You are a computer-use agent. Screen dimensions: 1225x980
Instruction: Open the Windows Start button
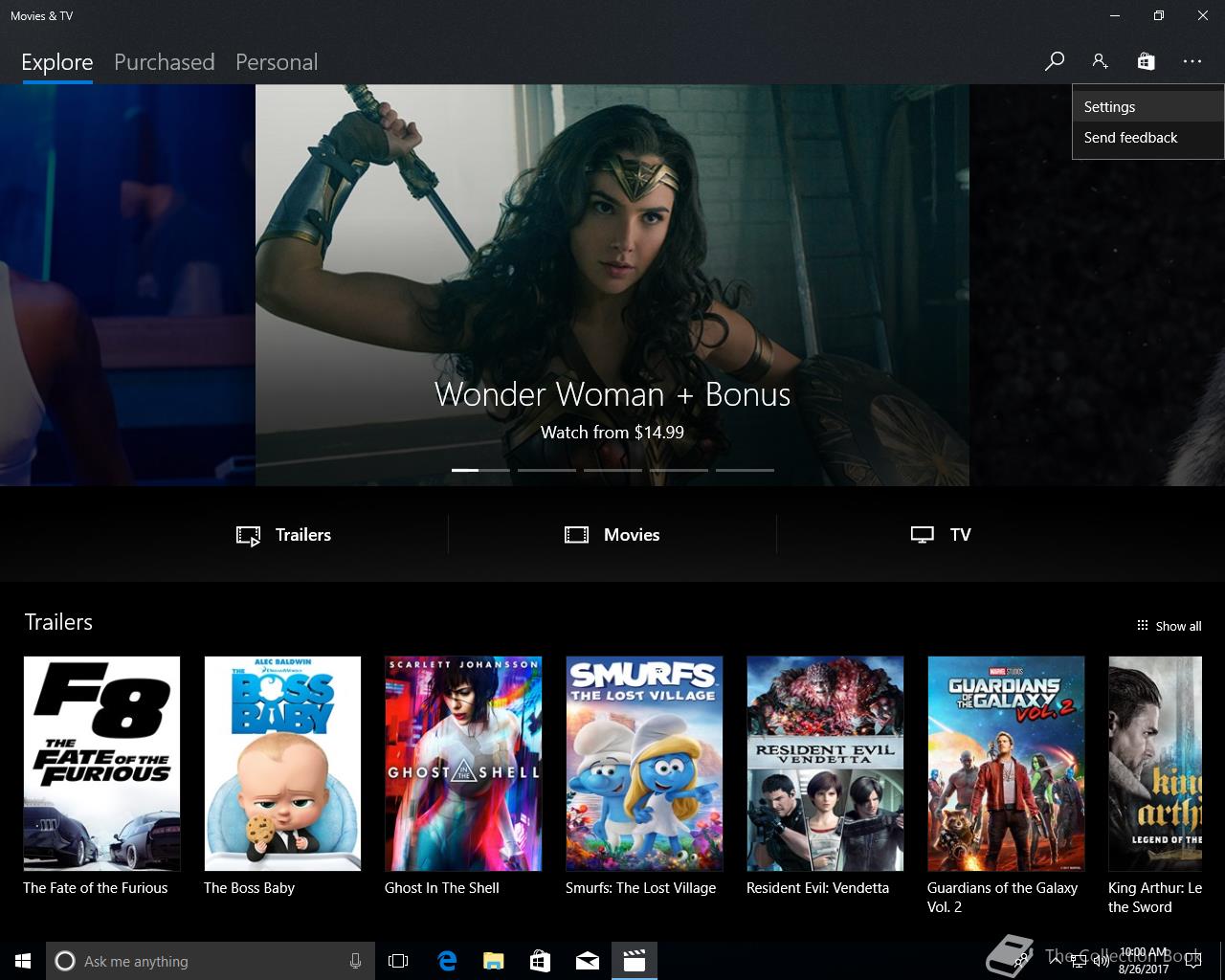(23, 961)
